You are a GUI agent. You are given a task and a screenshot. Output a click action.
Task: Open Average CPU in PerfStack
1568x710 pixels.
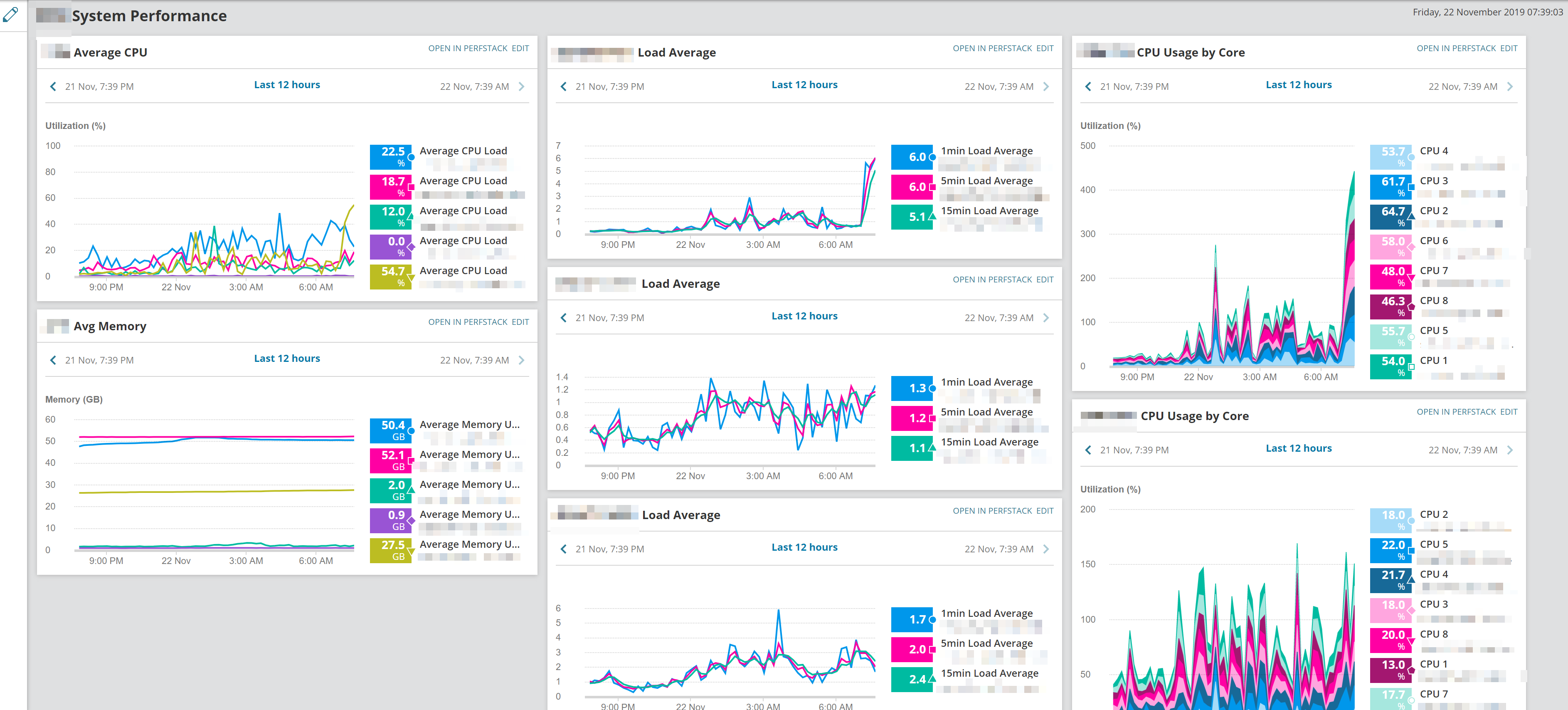click(x=468, y=48)
